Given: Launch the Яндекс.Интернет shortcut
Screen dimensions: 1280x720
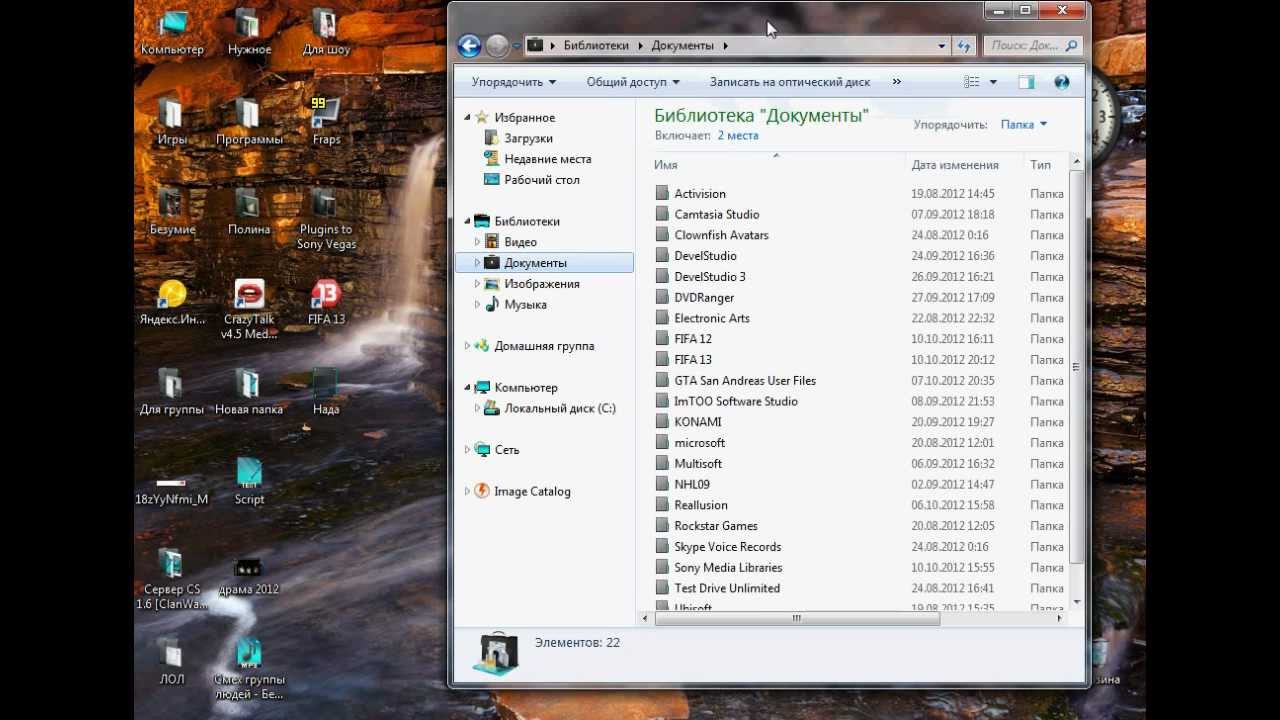Looking at the screenshot, I should coord(172,302).
